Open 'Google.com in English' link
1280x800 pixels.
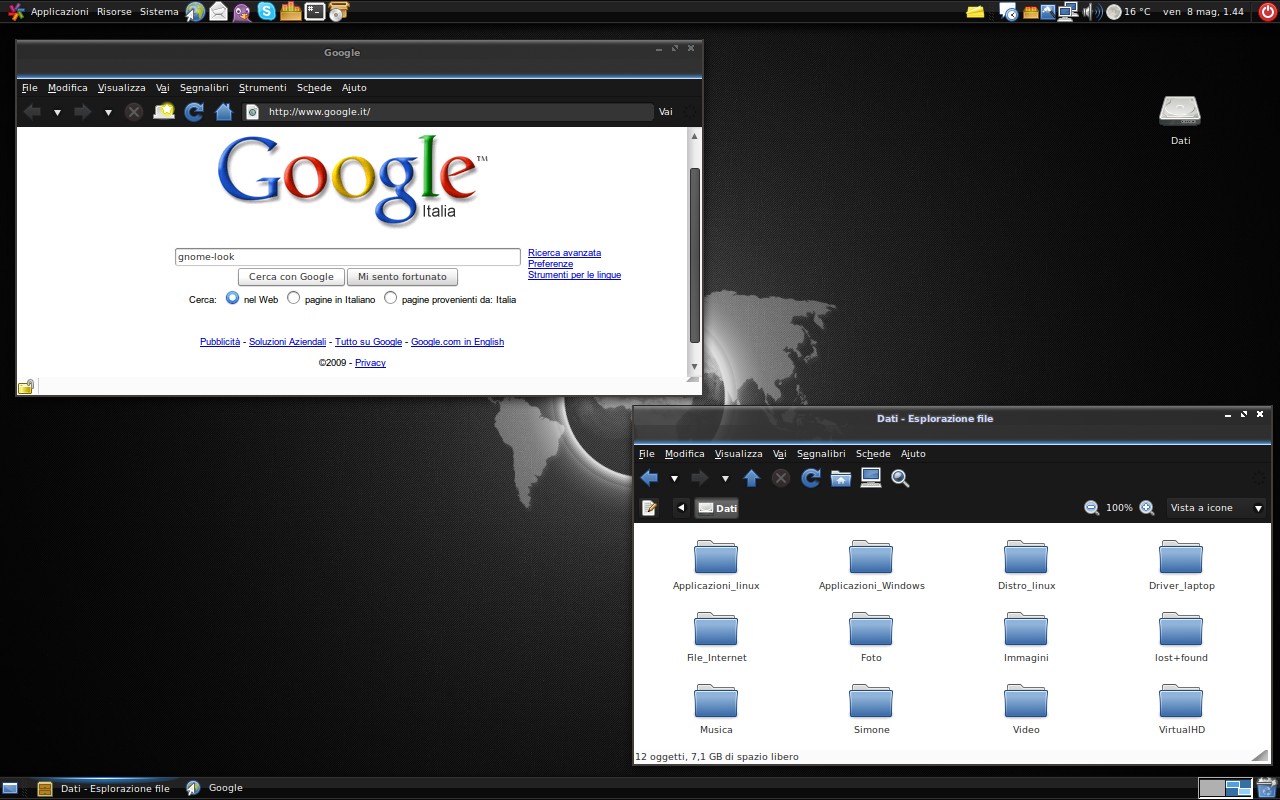point(457,342)
